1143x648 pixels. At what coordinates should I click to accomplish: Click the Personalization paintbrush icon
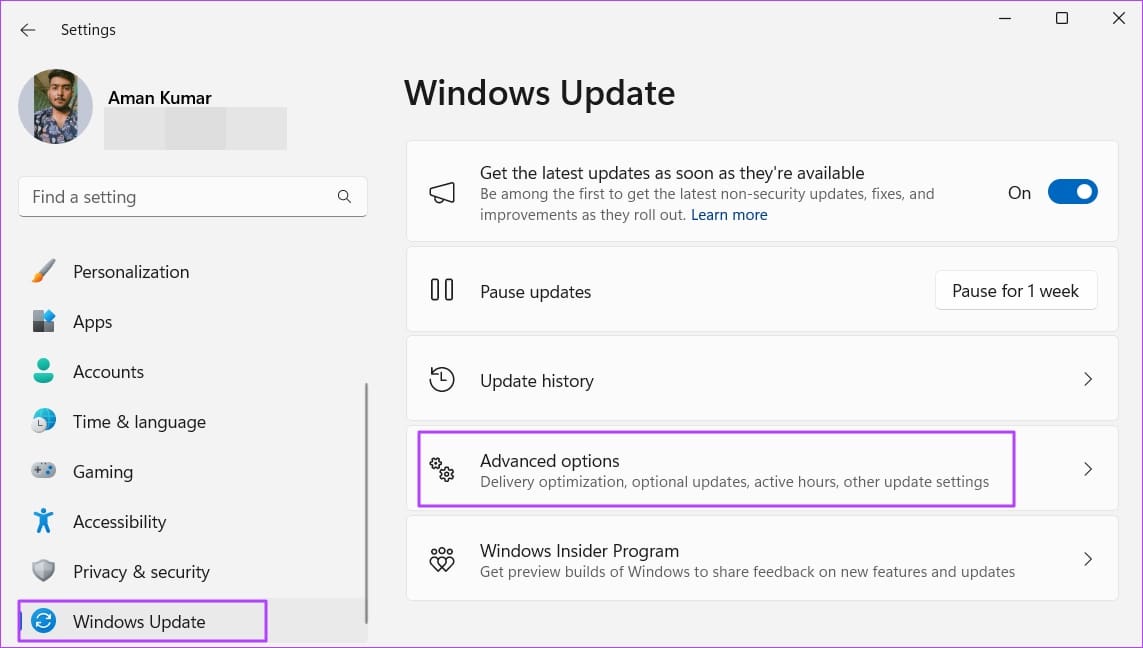(42, 271)
